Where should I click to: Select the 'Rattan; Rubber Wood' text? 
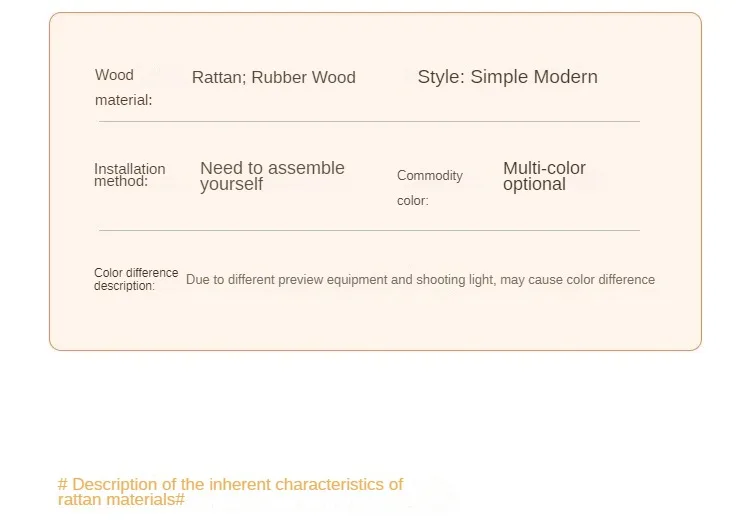tap(274, 78)
